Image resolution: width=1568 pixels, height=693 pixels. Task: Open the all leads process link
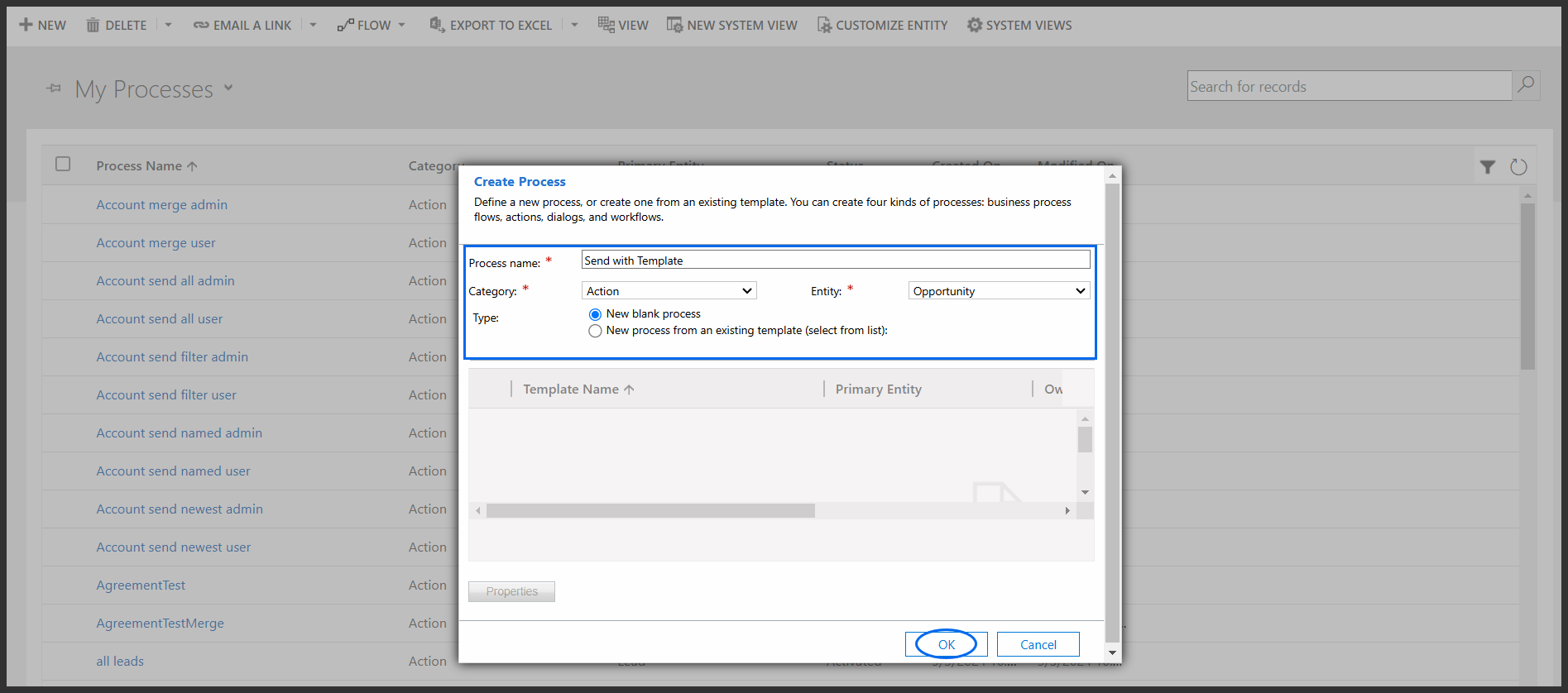(x=120, y=662)
